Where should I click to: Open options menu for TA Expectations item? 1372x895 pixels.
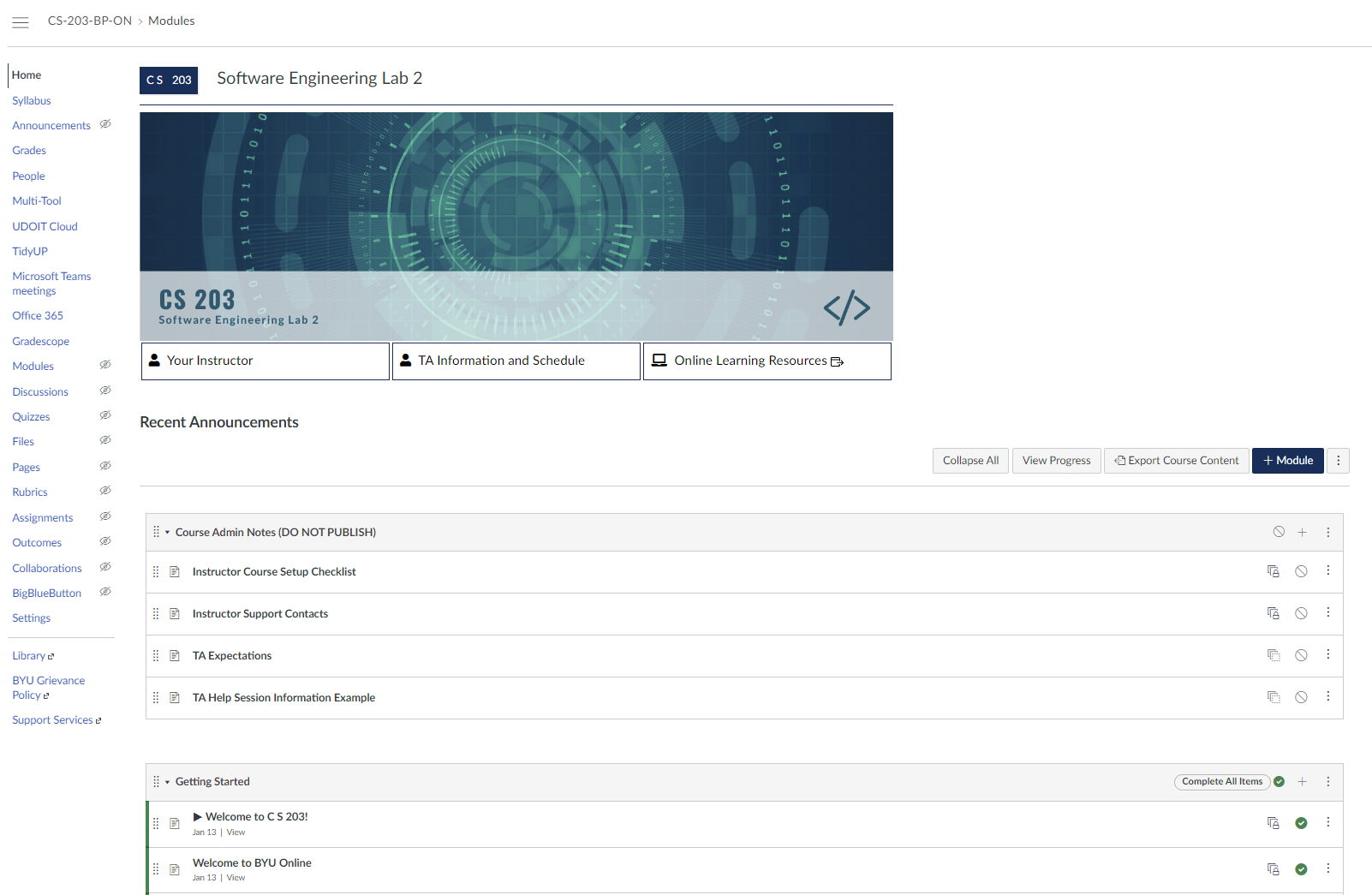pos(1327,655)
